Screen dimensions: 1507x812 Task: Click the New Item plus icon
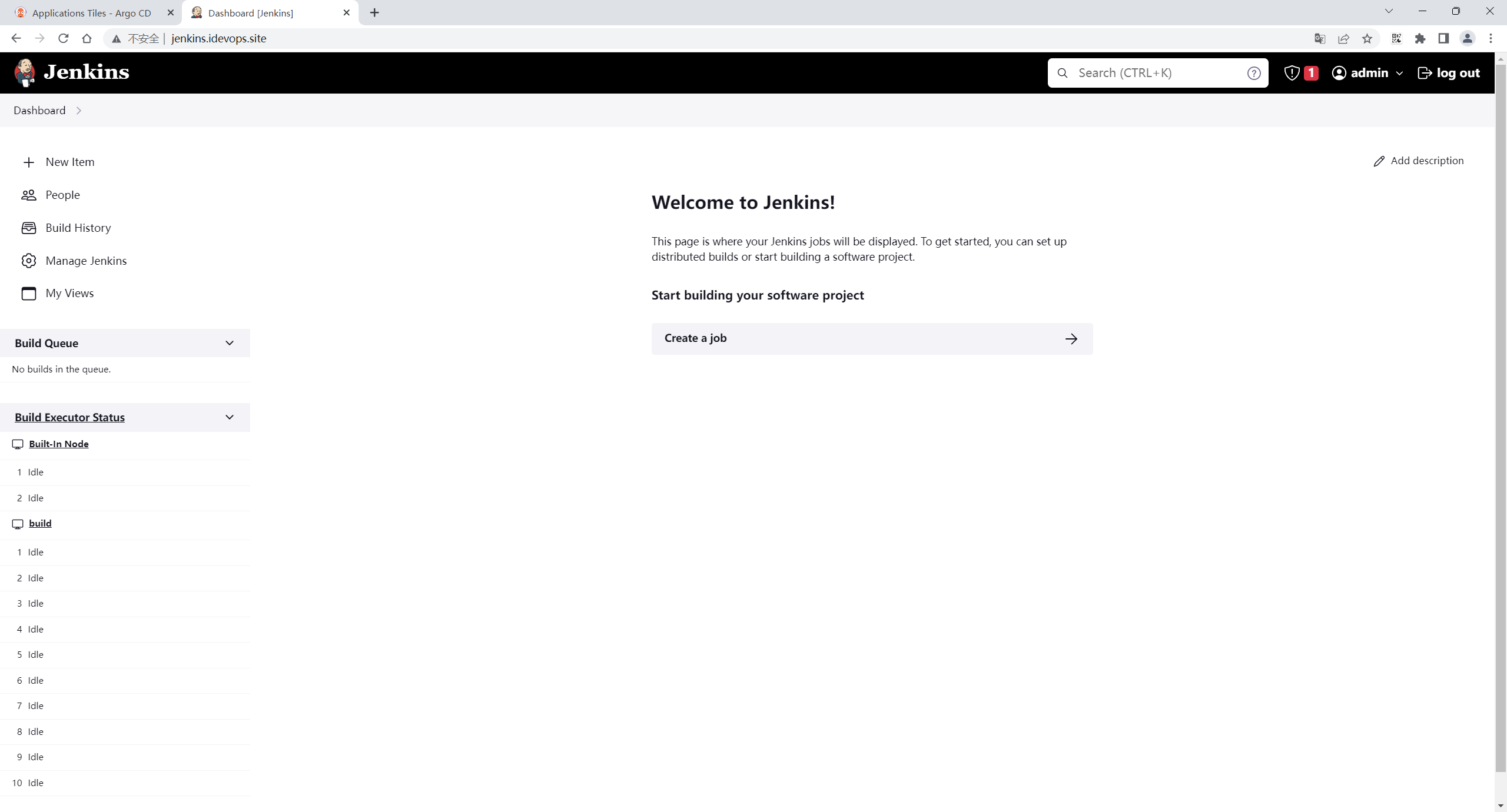point(28,162)
